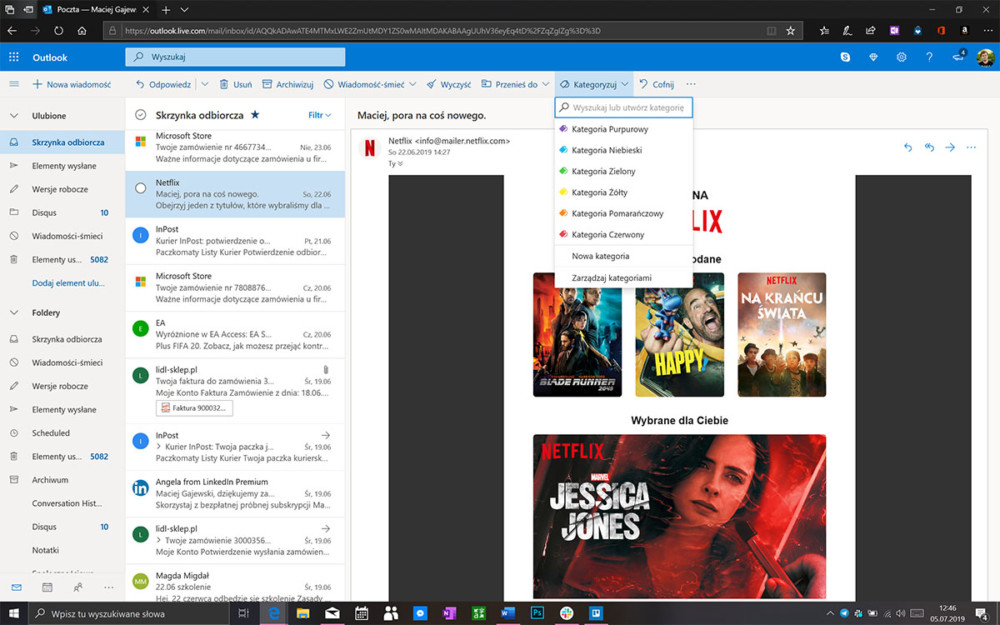The height and width of the screenshot is (625, 1000).
Task: Mark Skrzynka odbiorcza as favorite star
Action: (255, 115)
